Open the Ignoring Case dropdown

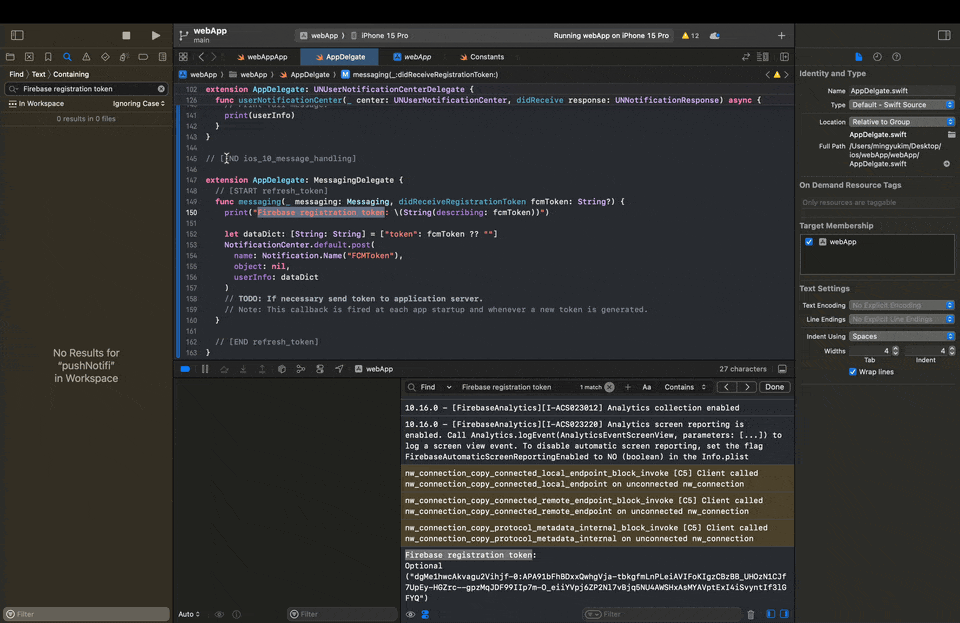pos(139,103)
